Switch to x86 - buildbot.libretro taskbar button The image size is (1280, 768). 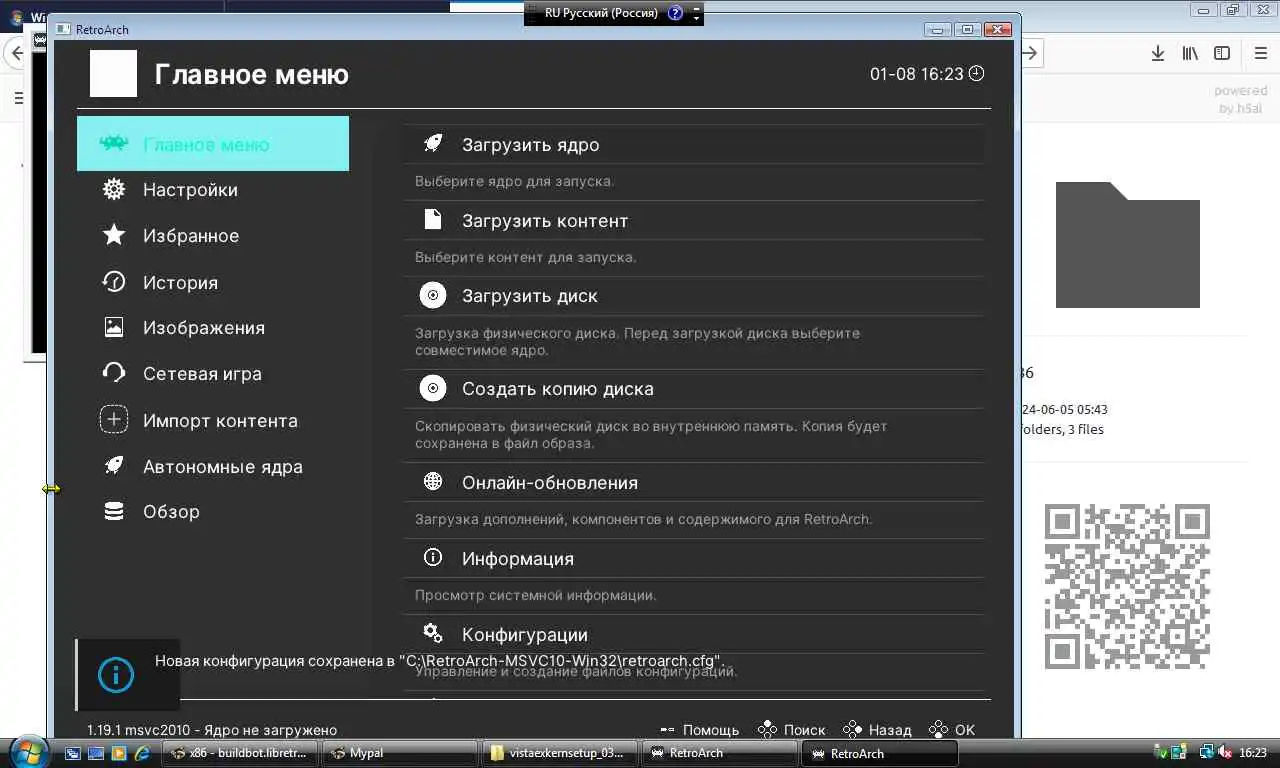coord(240,753)
